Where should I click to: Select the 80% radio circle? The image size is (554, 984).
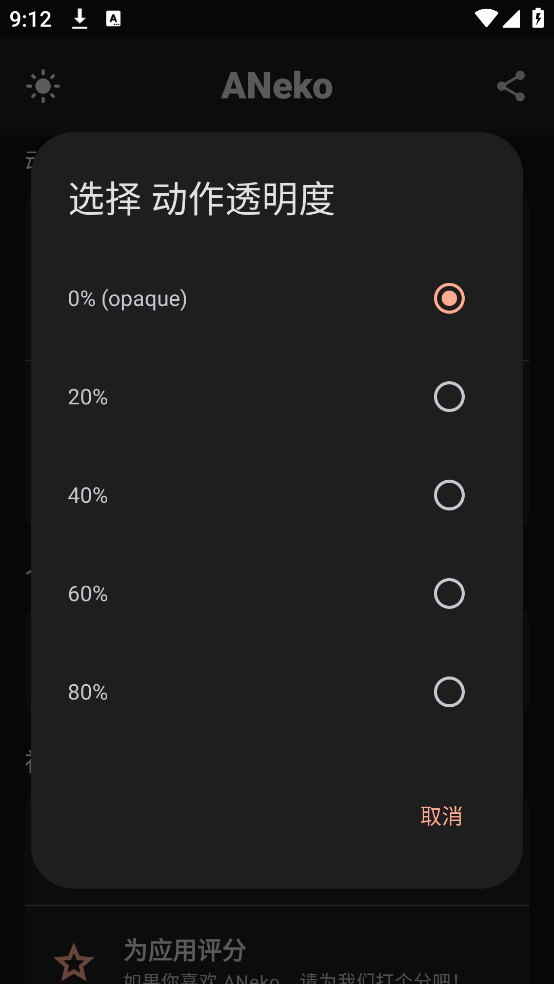pyautogui.click(x=449, y=692)
